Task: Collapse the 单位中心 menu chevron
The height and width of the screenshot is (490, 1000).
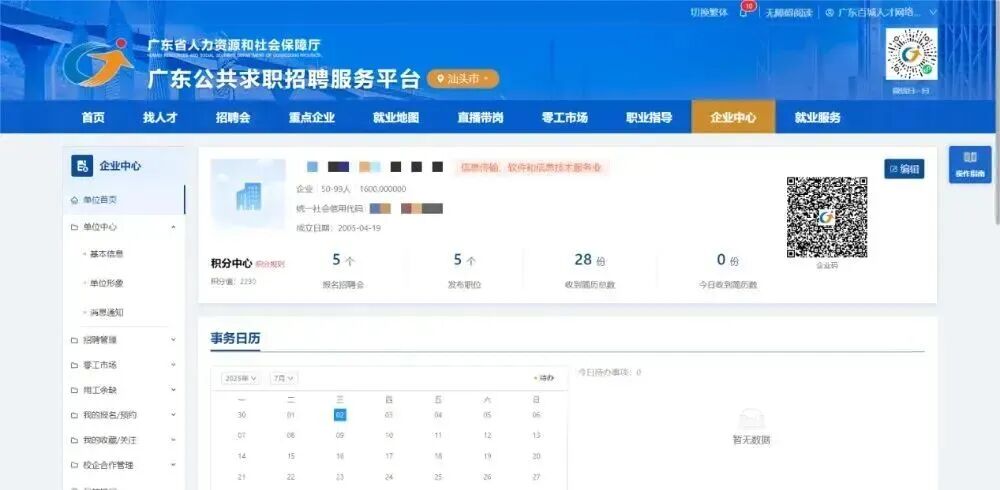Action: [173, 227]
